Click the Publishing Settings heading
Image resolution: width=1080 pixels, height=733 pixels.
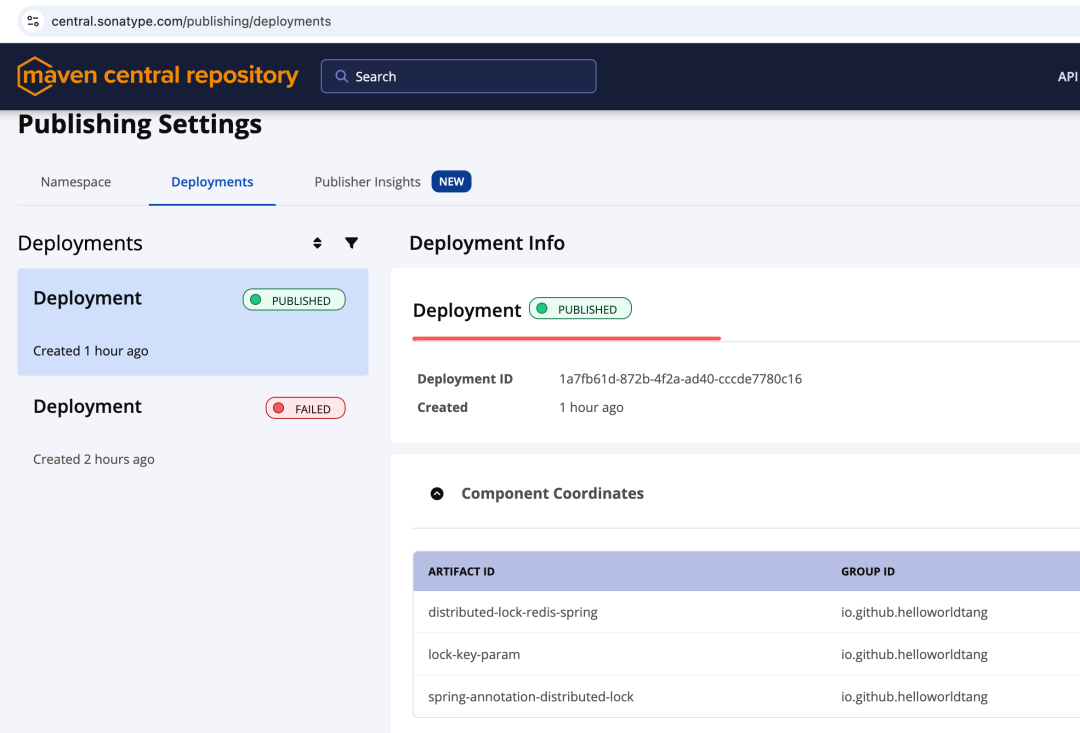pyautogui.click(x=140, y=125)
